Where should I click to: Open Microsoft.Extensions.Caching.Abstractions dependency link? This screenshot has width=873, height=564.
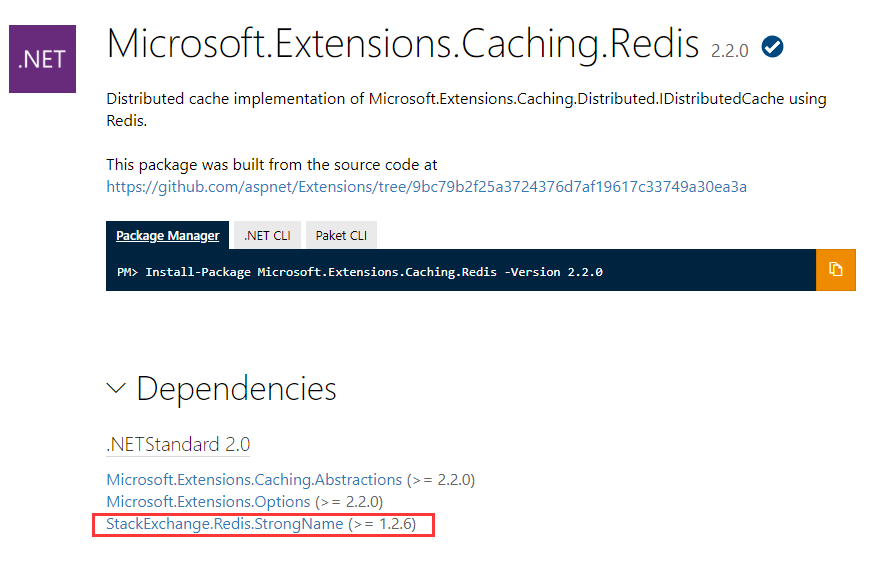tap(254, 479)
